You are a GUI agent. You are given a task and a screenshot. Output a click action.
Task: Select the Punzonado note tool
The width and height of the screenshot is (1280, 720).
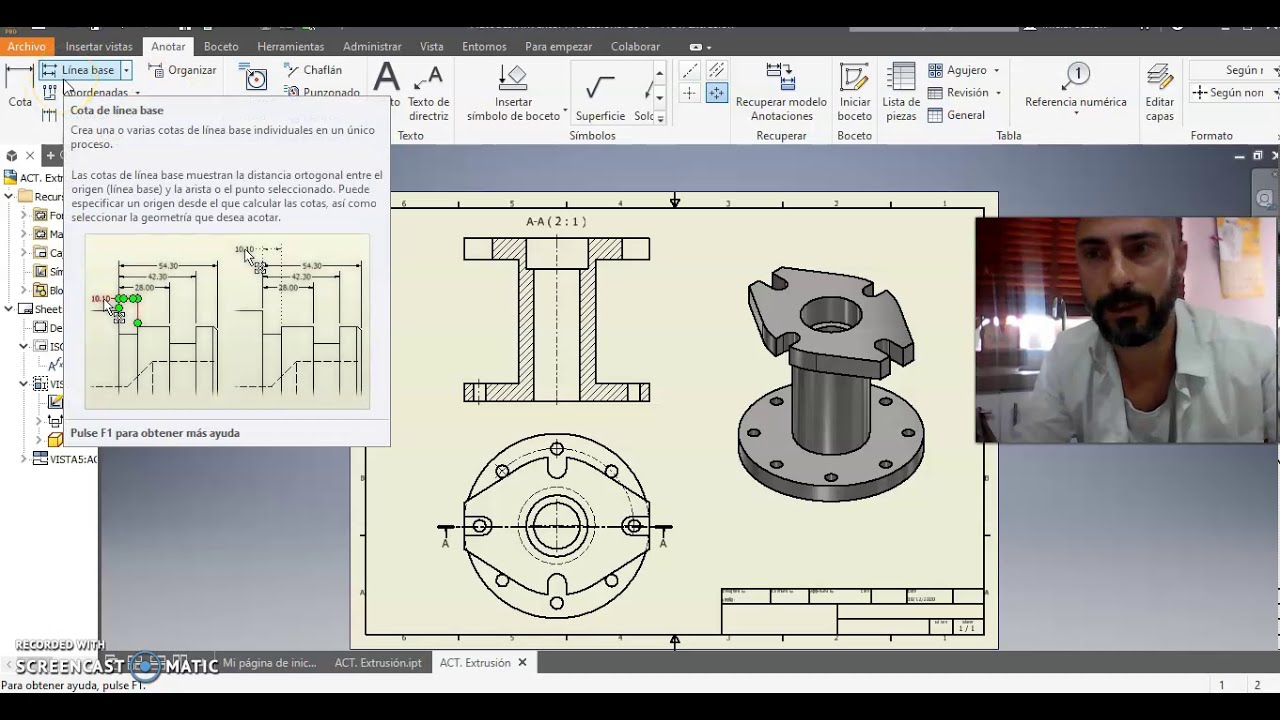click(322, 92)
